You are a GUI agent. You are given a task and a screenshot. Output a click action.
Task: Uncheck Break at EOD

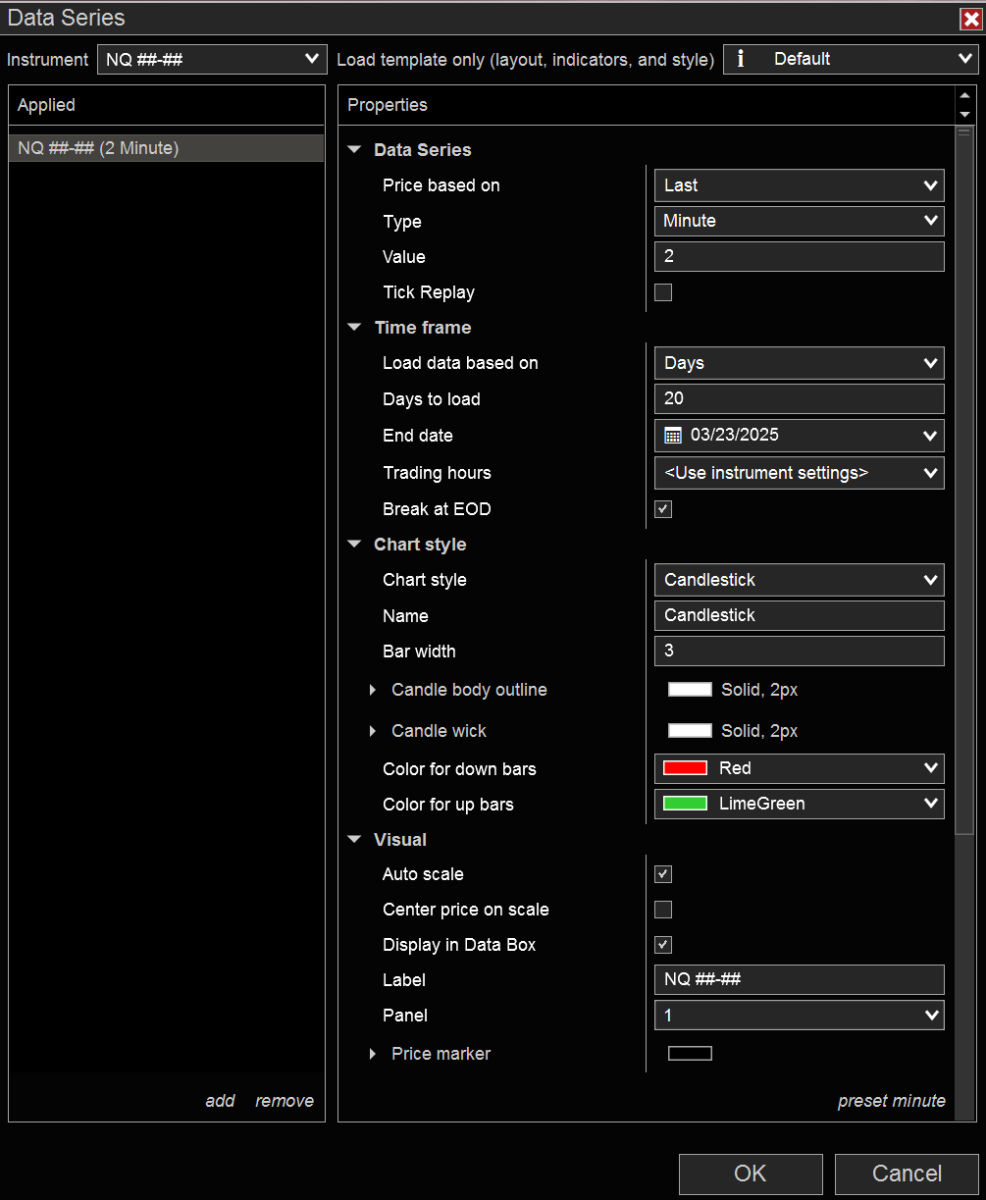663,509
